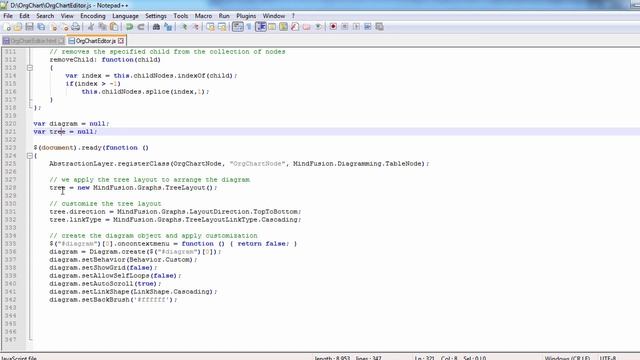The image size is (640, 360).
Task: Click 'tree = new MindFusion.Graphs.TreeLayout();' line
Action: (133, 188)
